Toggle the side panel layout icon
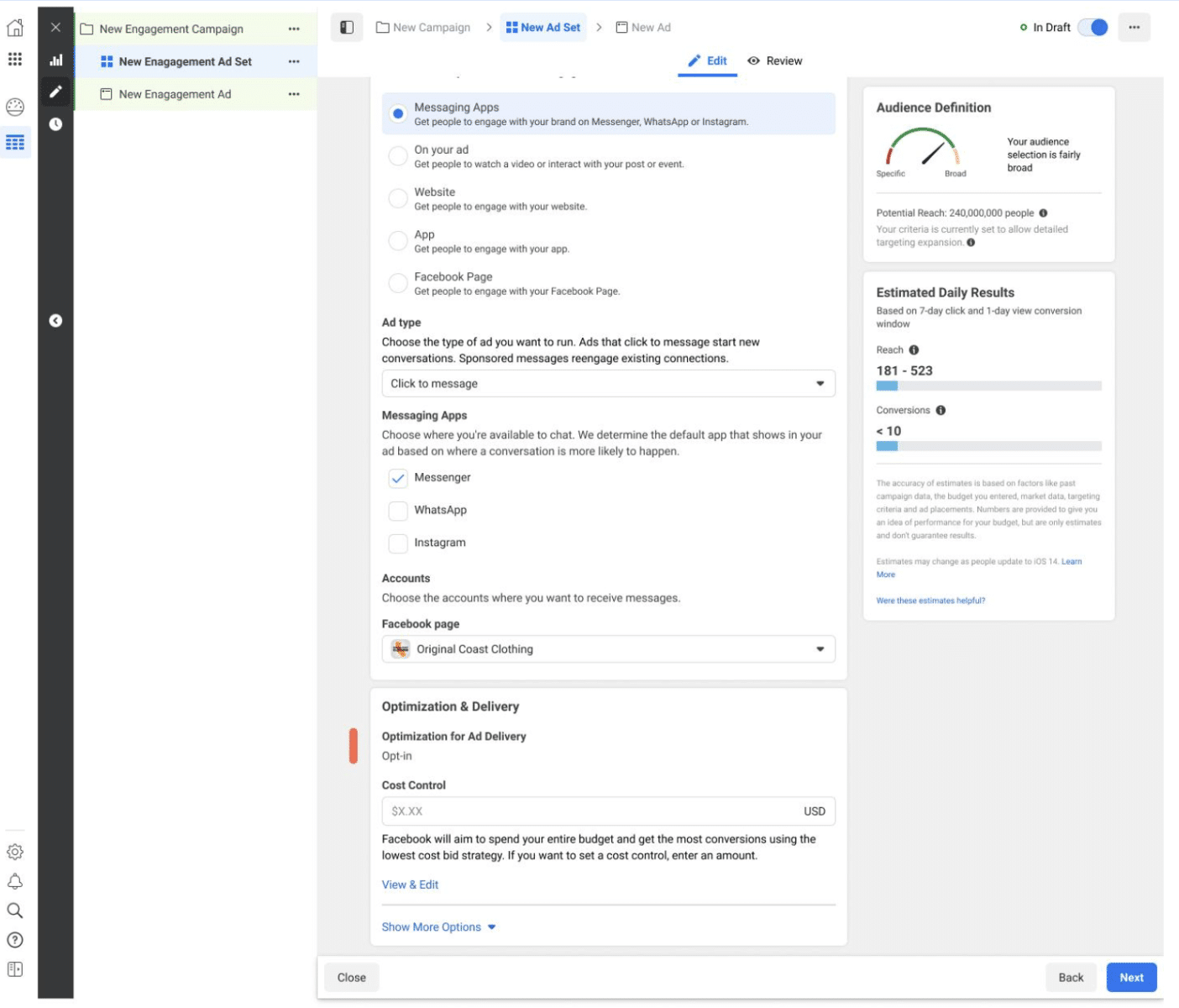Image resolution: width=1179 pixels, height=1008 pixels. pos(347,28)
